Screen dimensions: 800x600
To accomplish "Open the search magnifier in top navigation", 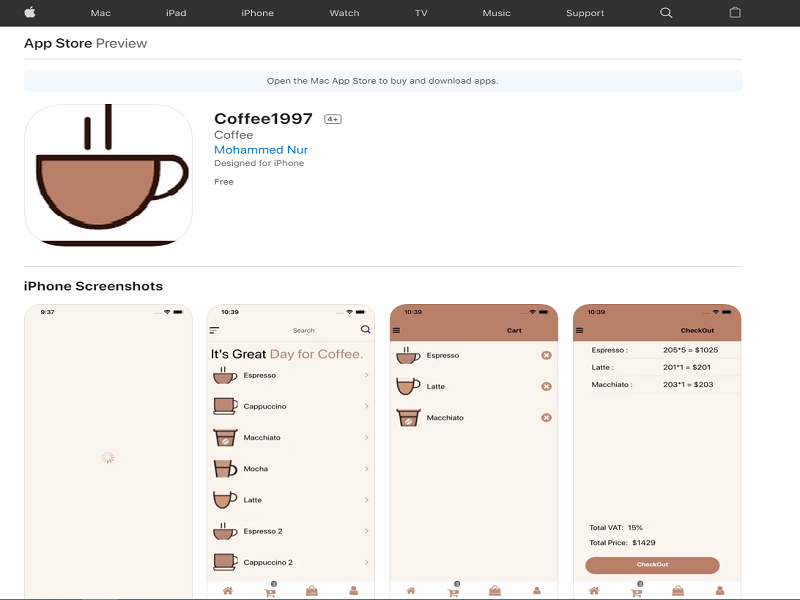I will (667, 13).
